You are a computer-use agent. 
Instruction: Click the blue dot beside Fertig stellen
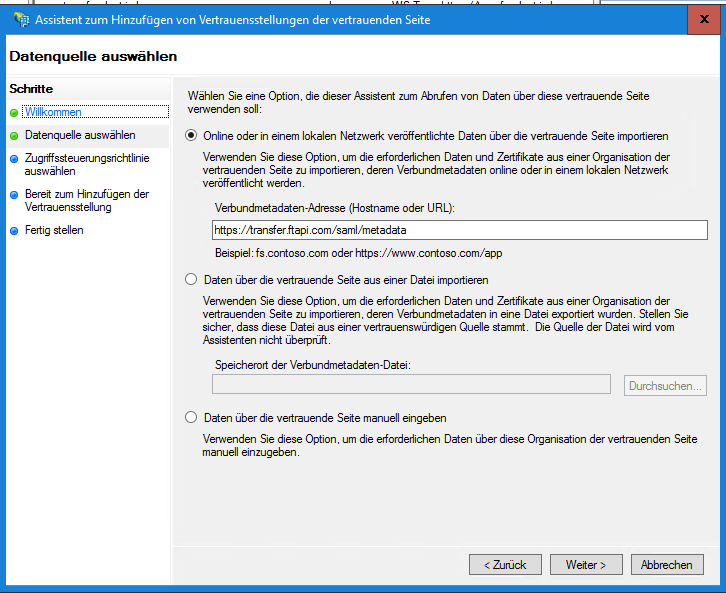click(x=14, y=231)
